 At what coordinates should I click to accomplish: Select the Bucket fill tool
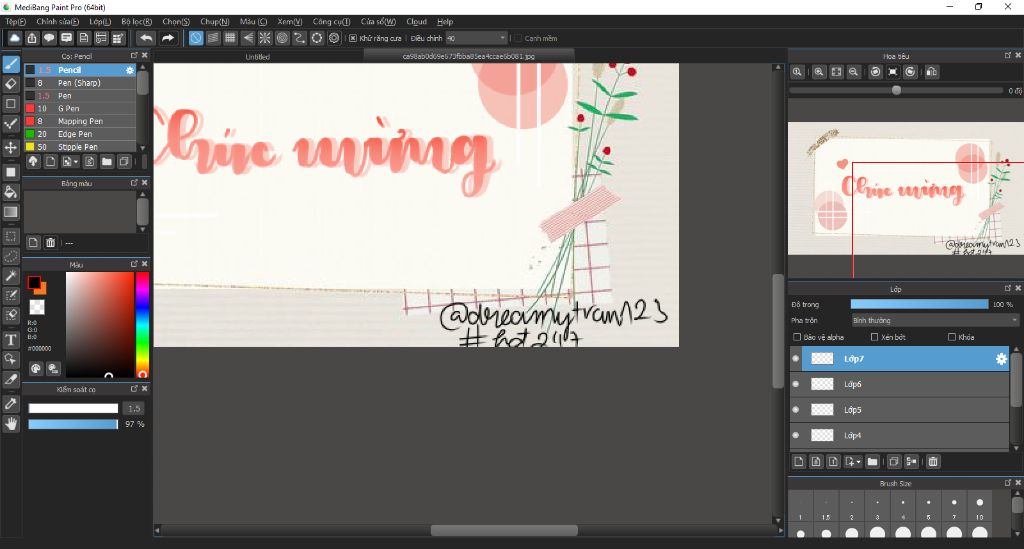(10, 192)
